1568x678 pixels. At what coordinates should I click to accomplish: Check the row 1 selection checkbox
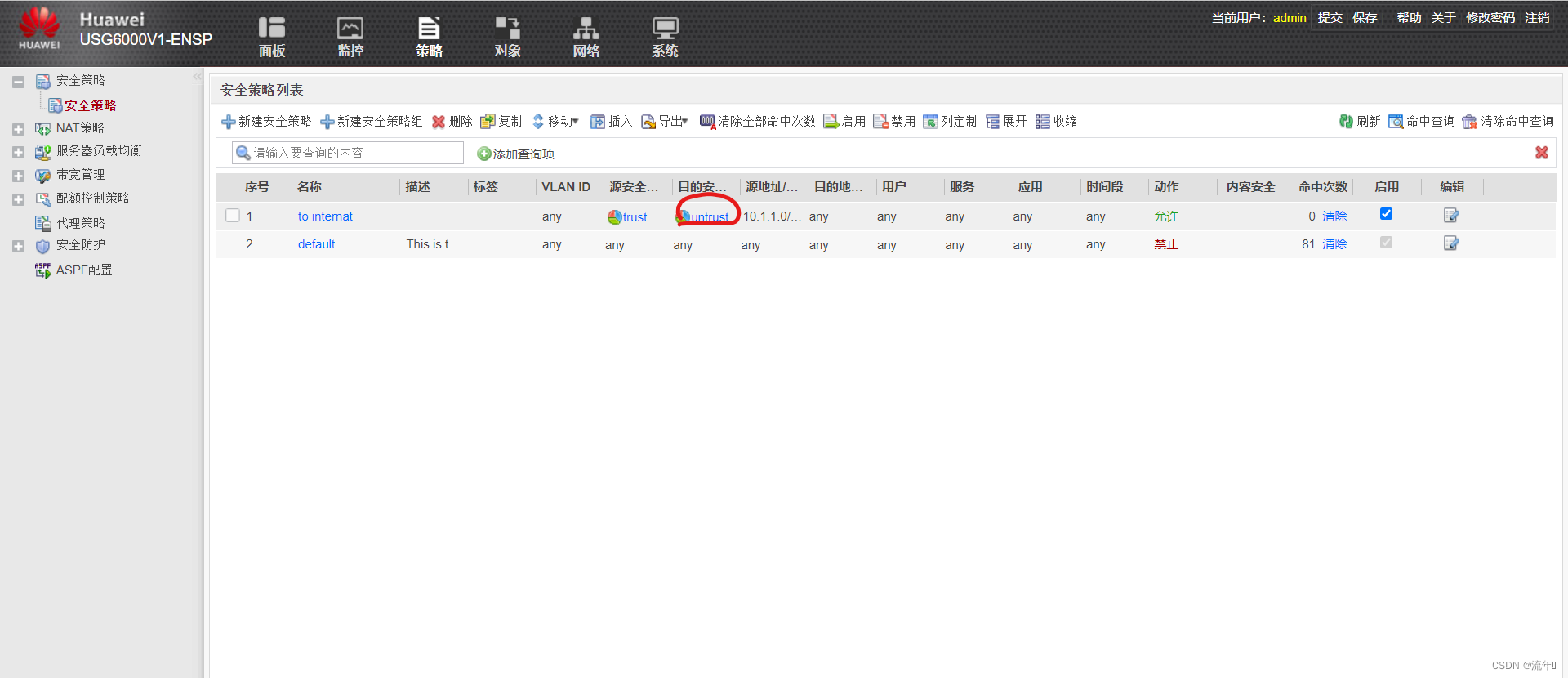(x=233, y=216)
